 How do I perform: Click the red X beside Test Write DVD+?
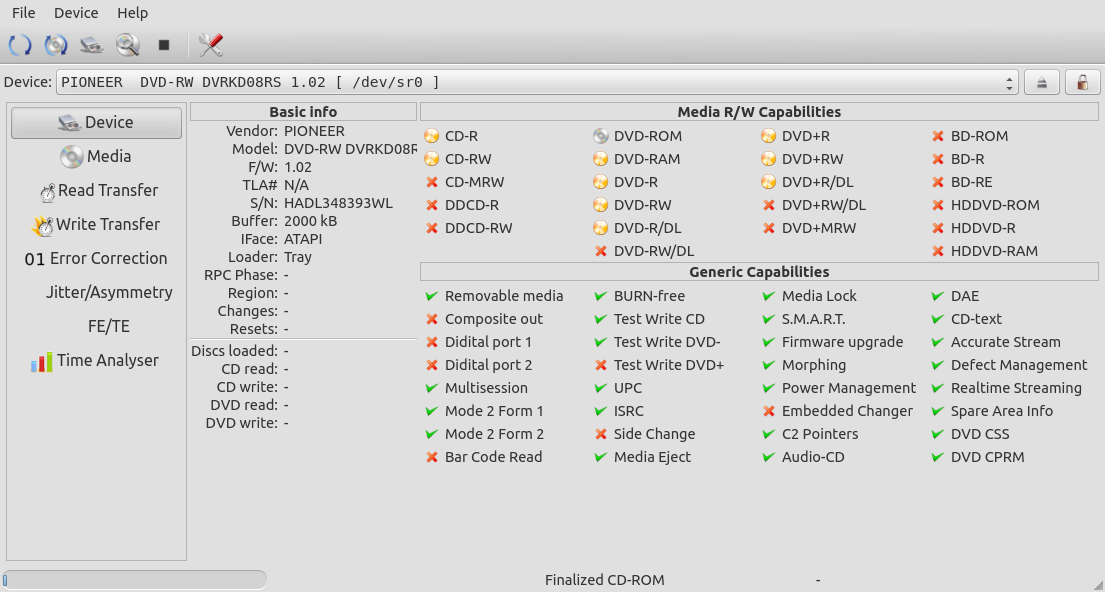pos(600,365)
